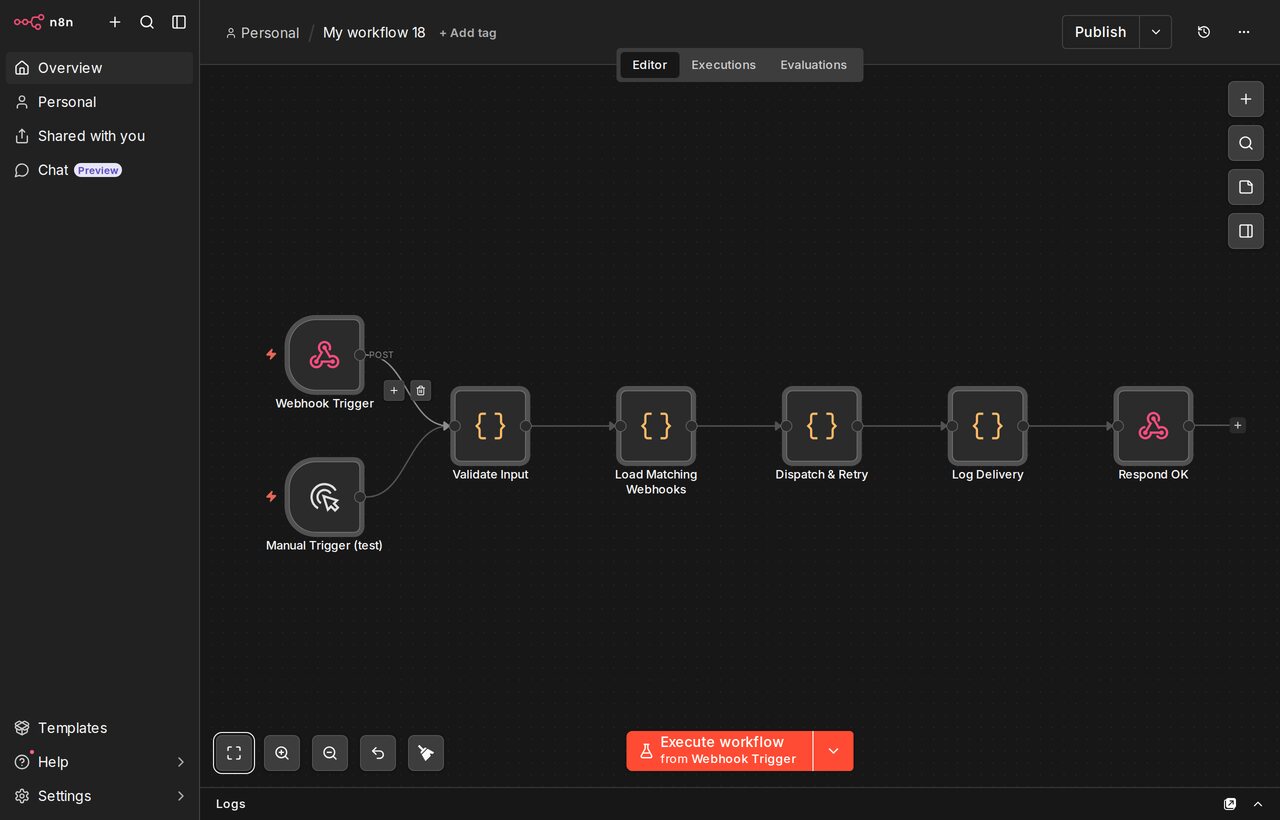Select the Load Matching Webhooks node
The height and width of the screenshot is (820, 1280).
point(656,426)
